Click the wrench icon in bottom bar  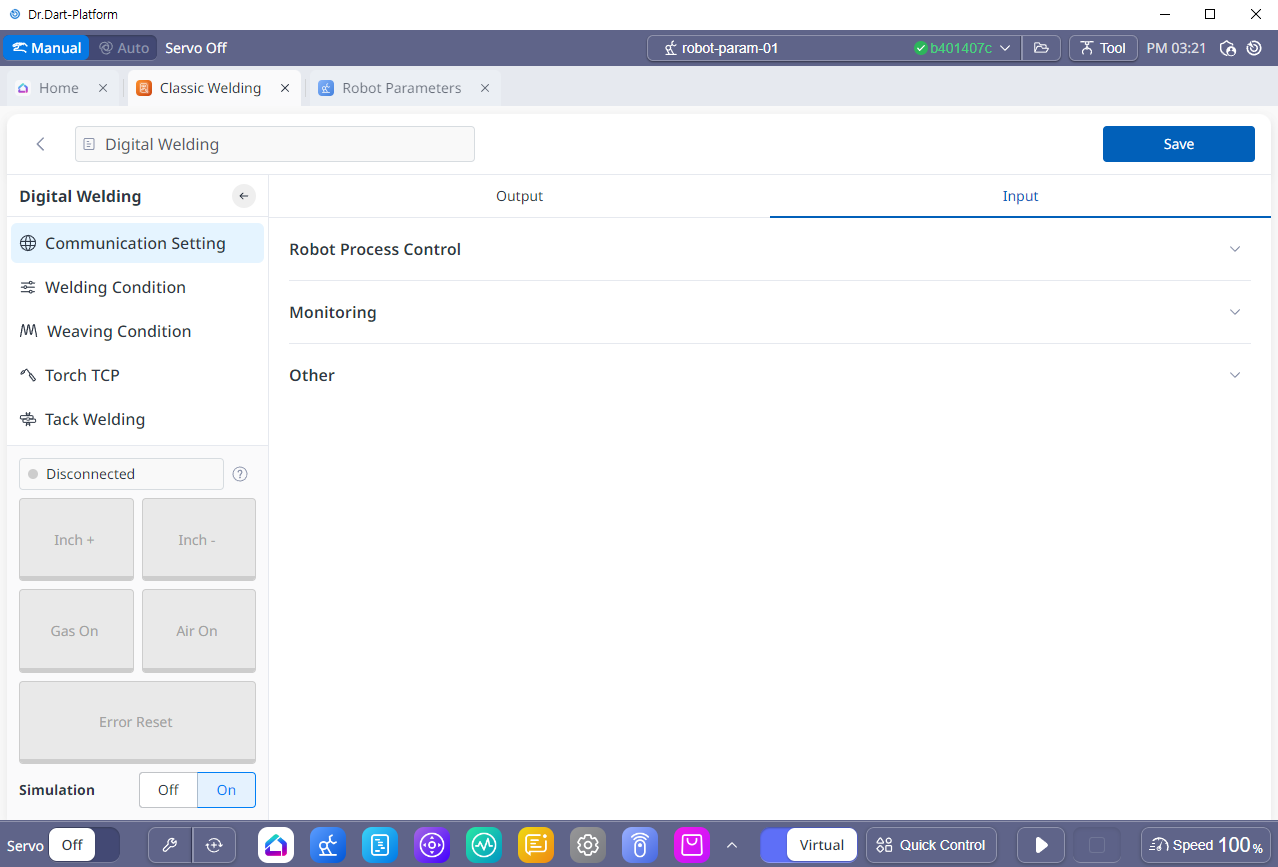[170, 845]
